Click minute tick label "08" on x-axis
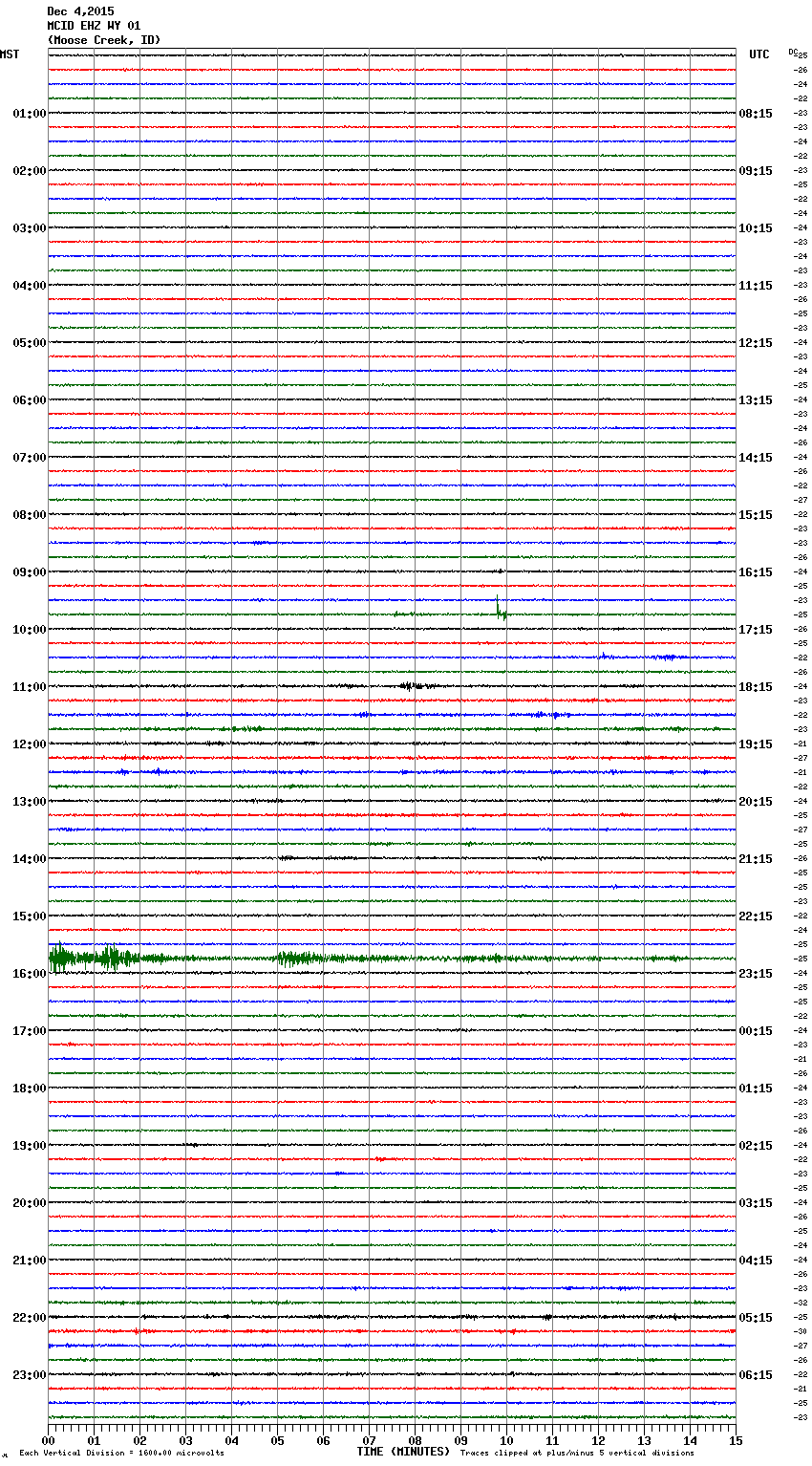Screen dimensions: 812x1466 pos(416,1440)
